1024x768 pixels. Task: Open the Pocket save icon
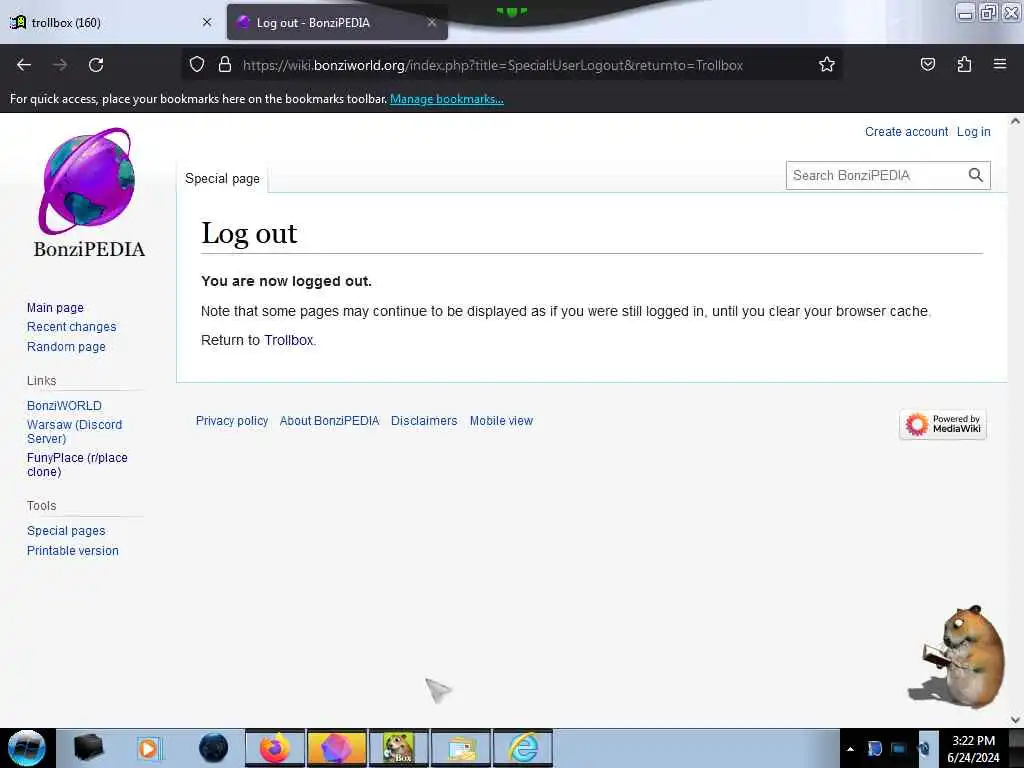tap(927, 65)
